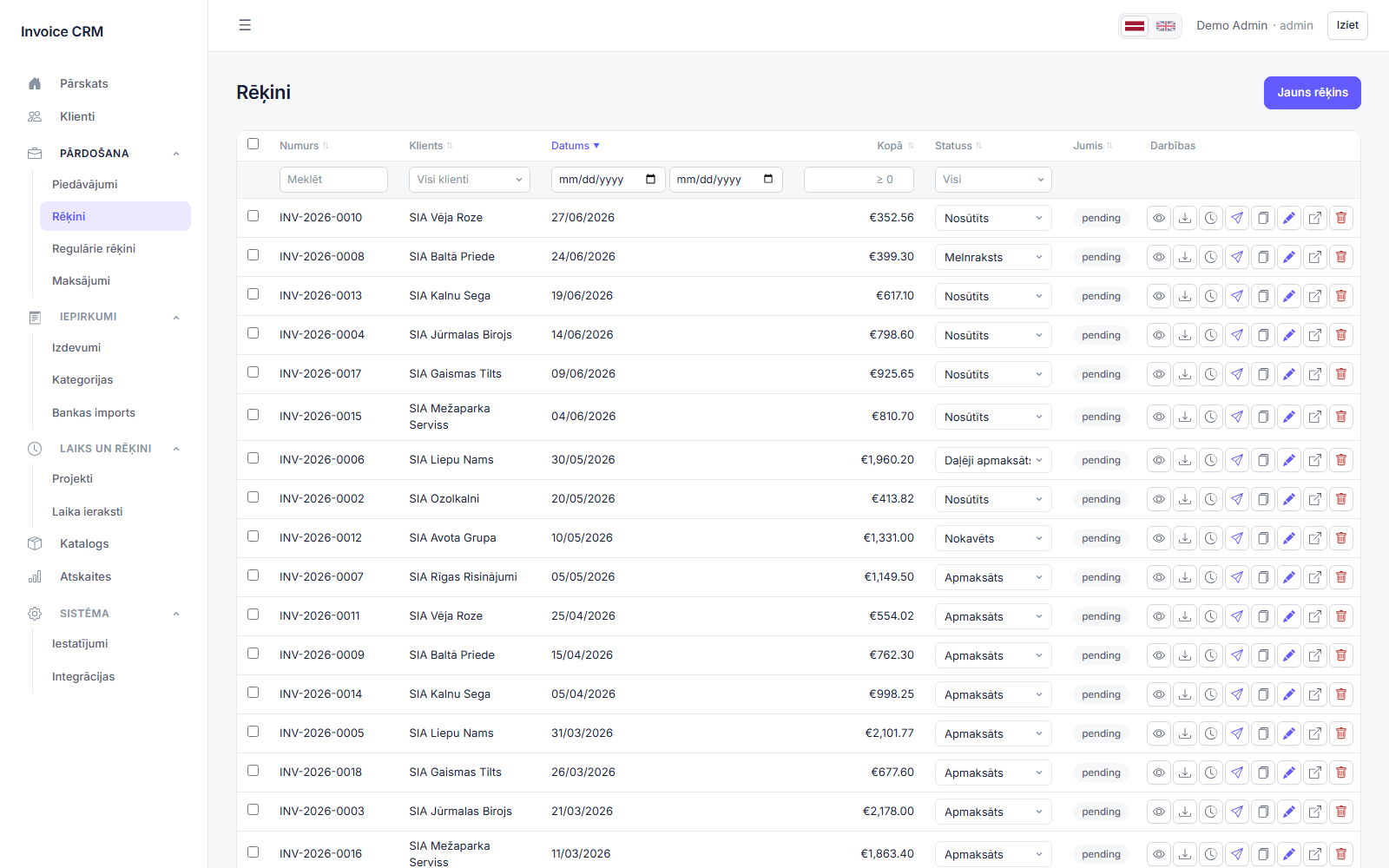Download invoice INV-2026-0011

1185,616
